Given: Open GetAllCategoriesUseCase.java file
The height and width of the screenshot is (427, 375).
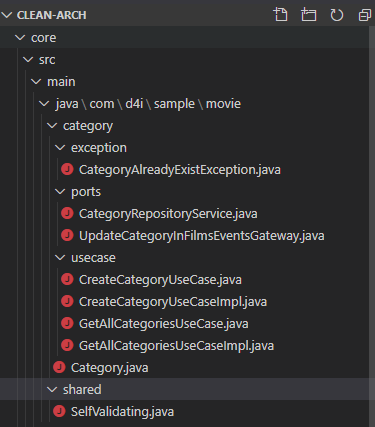Looking at the screenshot, I should pyautogui.click(x=164, y=324).
